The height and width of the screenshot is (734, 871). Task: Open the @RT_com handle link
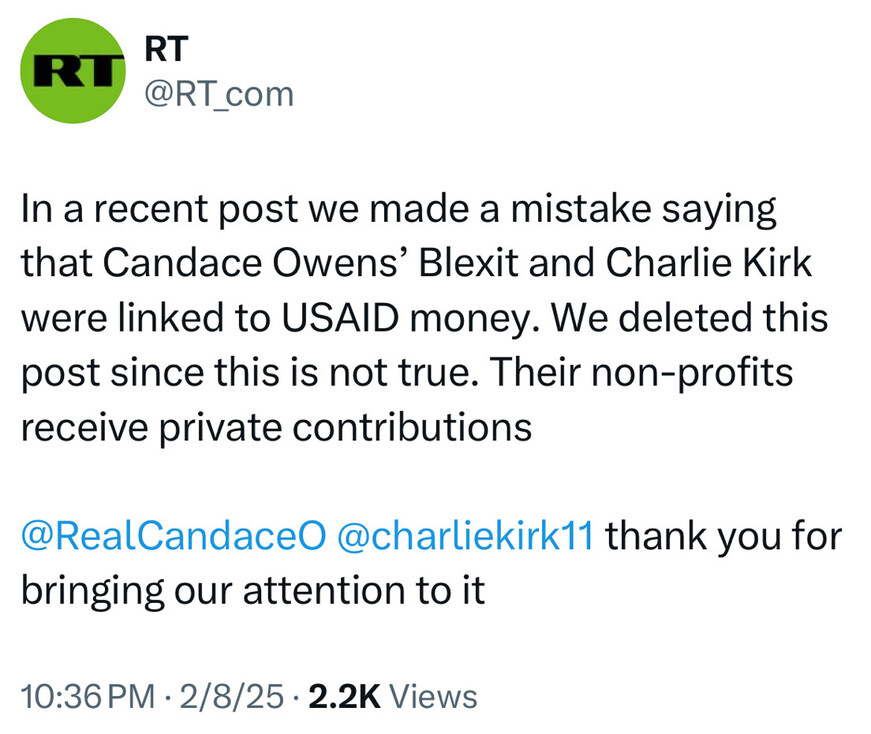tap(219, 94)
